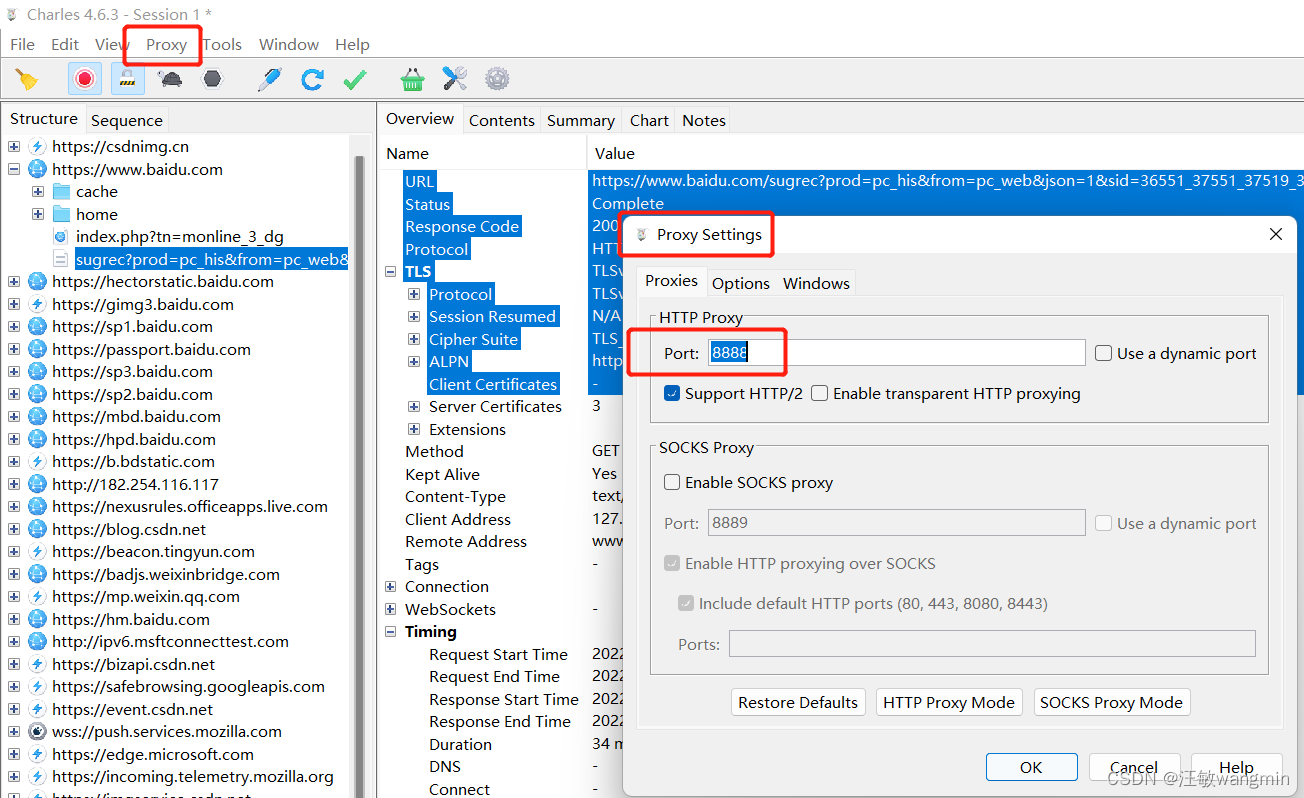Expand the https://csdnimg.cn node
The image size is (1304, 798).
(14, 146)
